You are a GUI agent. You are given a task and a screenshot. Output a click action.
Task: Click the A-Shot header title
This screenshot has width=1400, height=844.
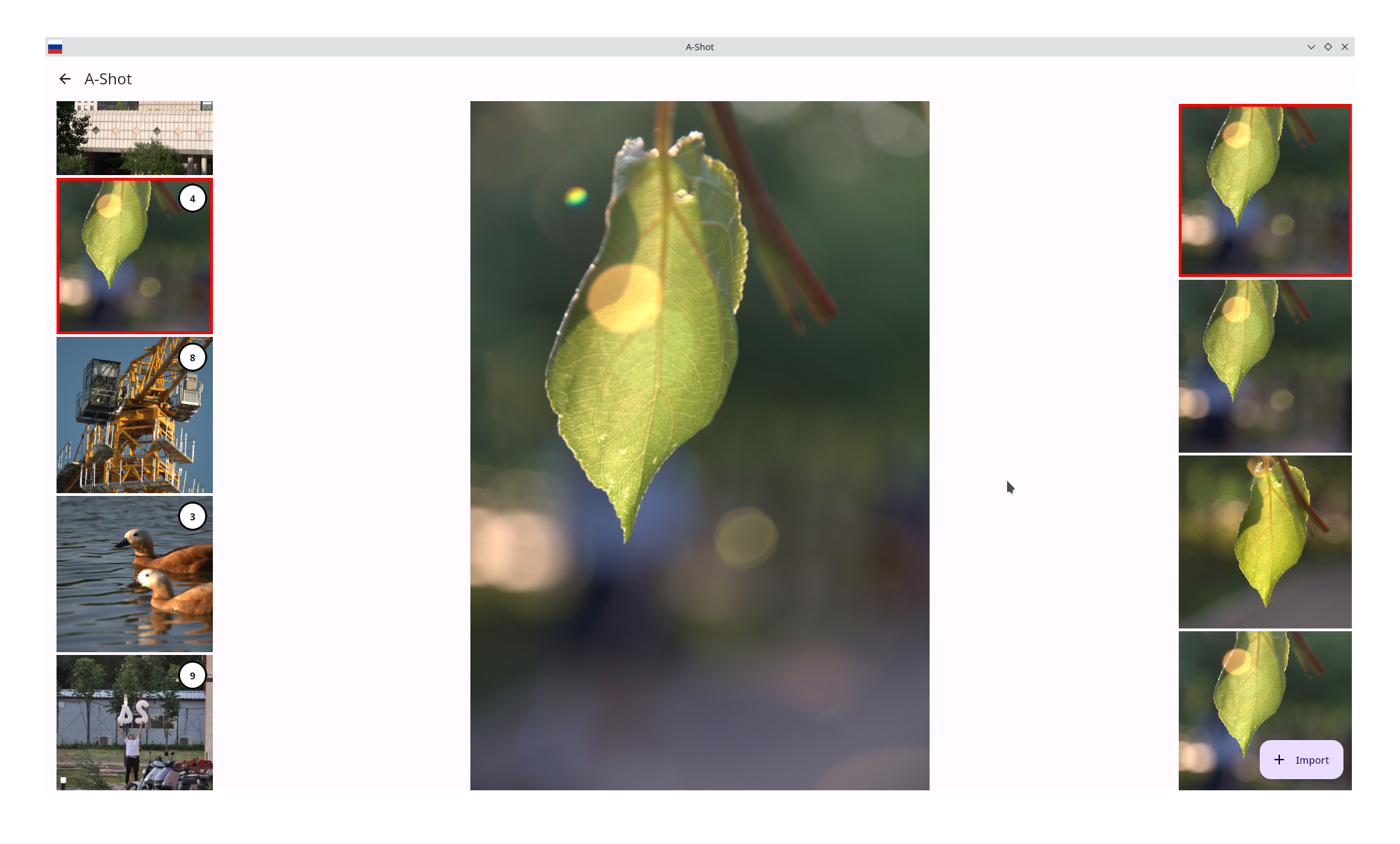coord(108,79)
